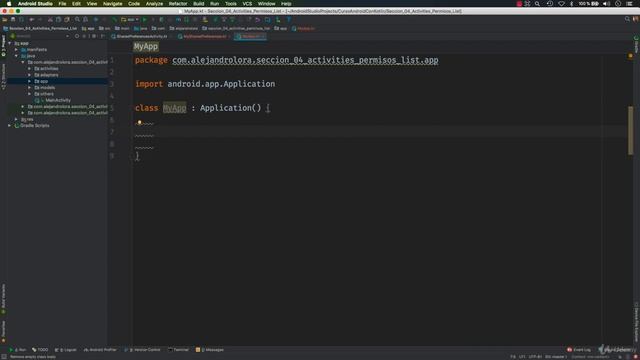Open Spotlight search in macOS menu bar
The height and width of the screenshot is (360, 640).
(538, 4)
